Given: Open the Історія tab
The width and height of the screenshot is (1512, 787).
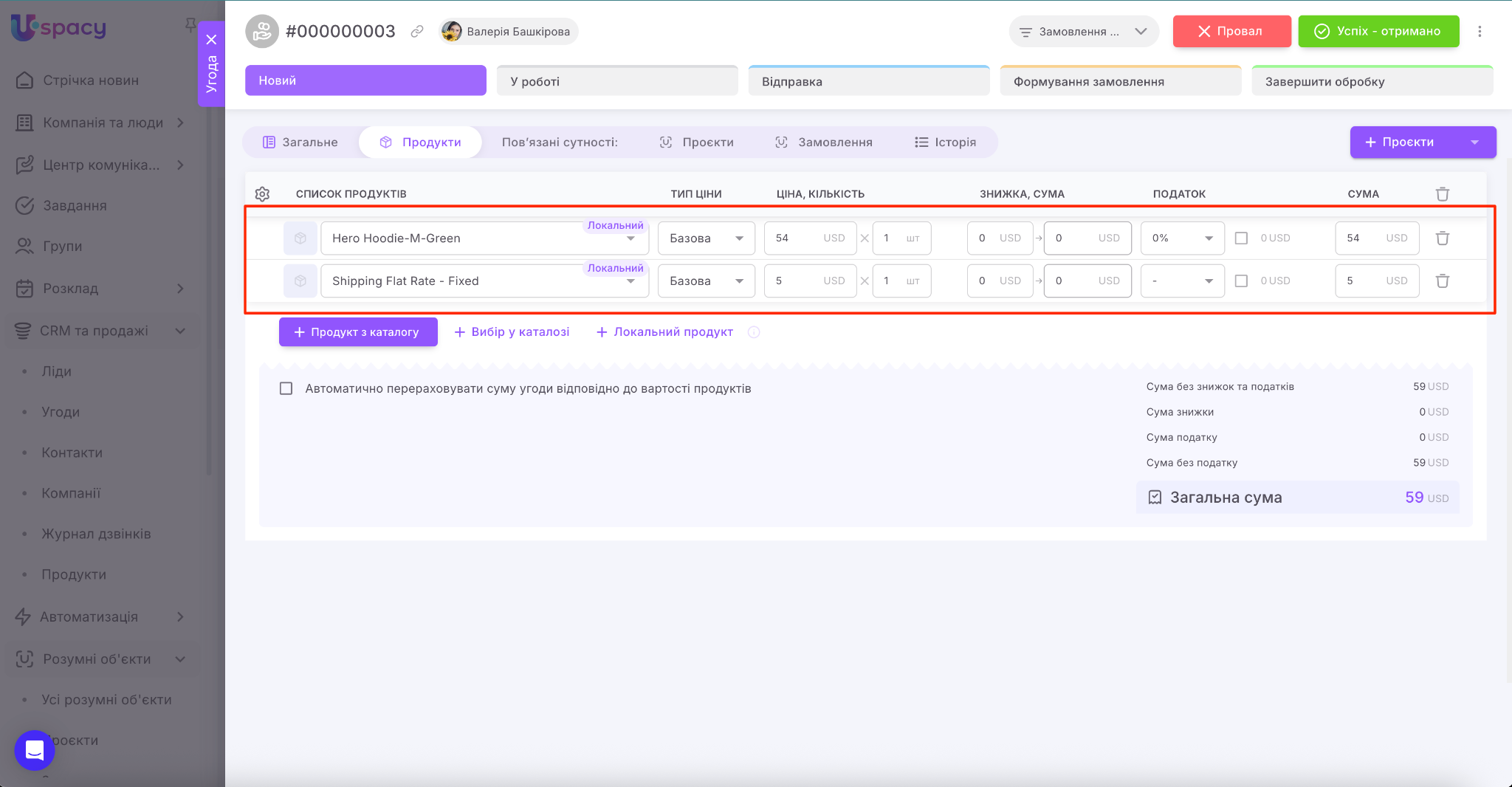Looking at the screenshot, I should click(945, 142).
